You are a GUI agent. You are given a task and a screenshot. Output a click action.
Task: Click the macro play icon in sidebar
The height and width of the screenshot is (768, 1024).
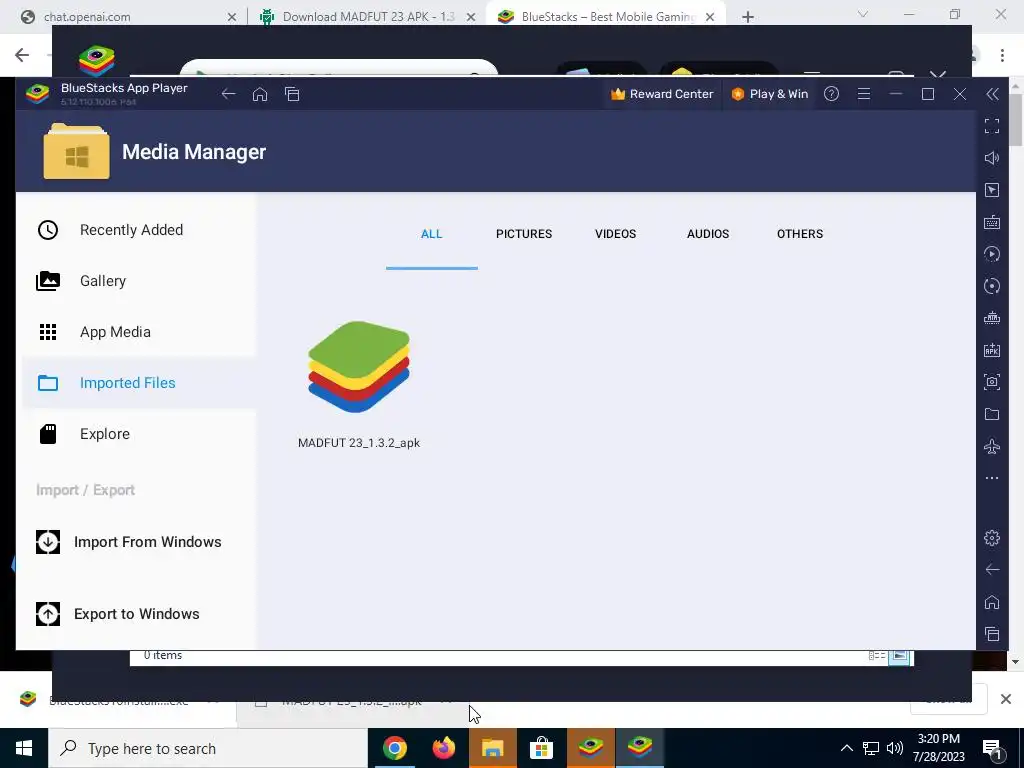point(992,254)
